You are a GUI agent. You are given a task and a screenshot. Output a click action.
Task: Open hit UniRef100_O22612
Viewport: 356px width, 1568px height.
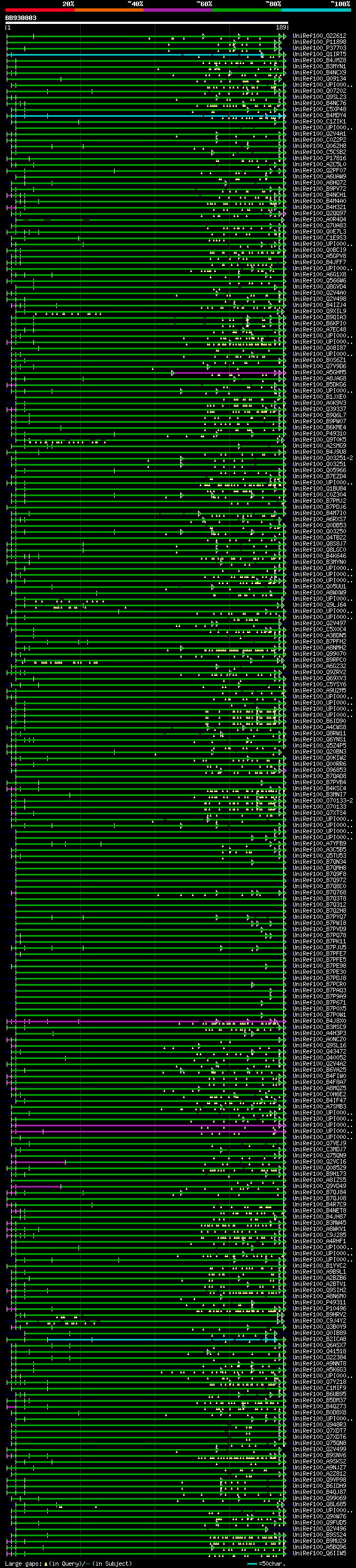coord(319,36)
